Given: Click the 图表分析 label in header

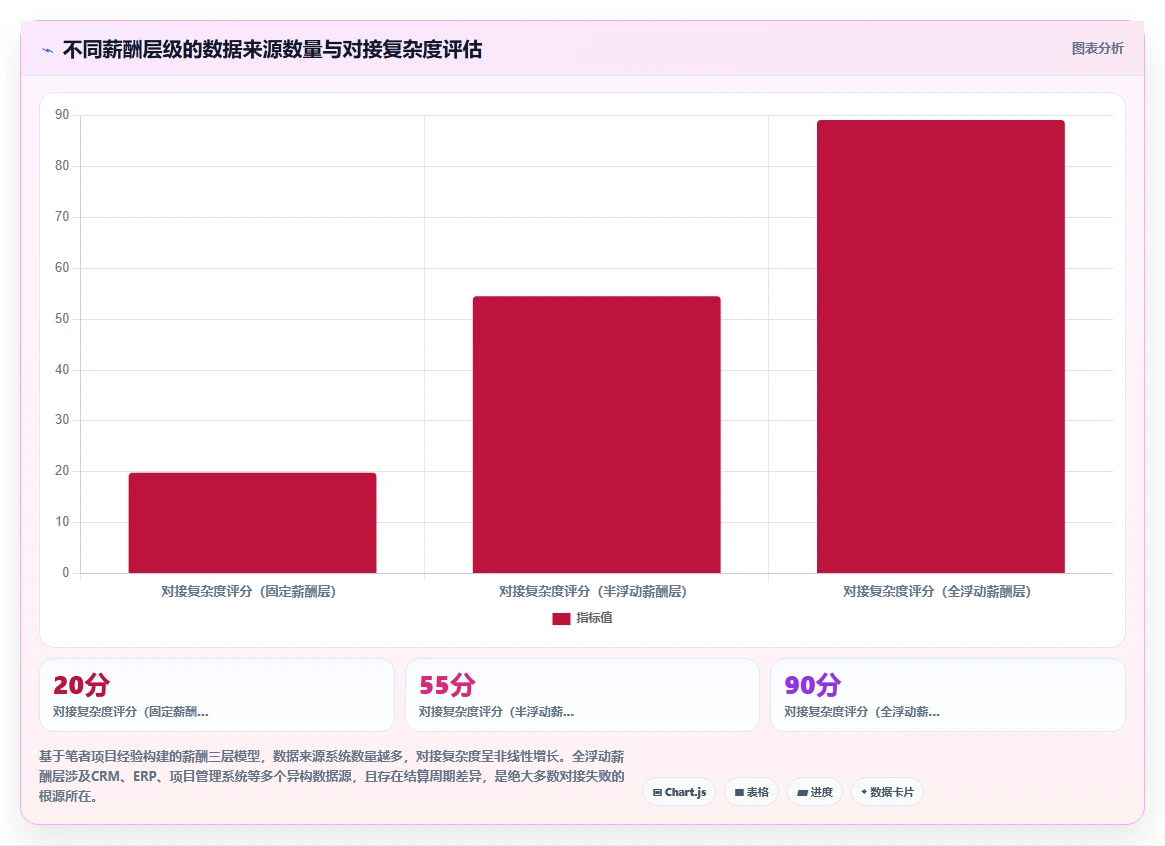Looking at the screenshot, I should coord(1097,48).
